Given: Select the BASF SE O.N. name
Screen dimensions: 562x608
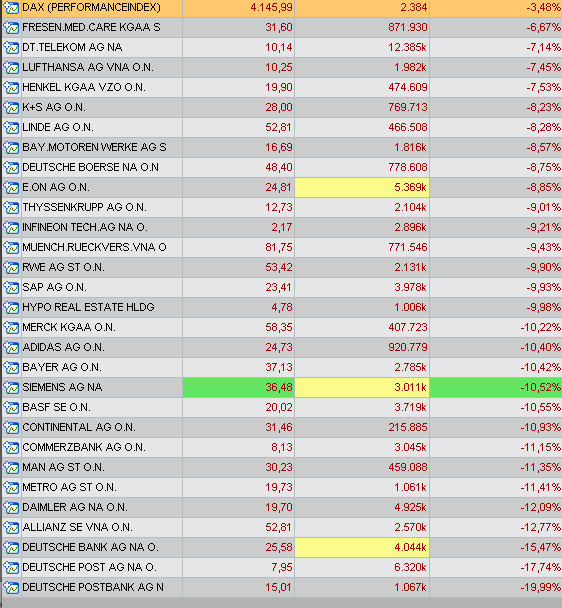Looking at the screenshot, I should coord(56,407).
